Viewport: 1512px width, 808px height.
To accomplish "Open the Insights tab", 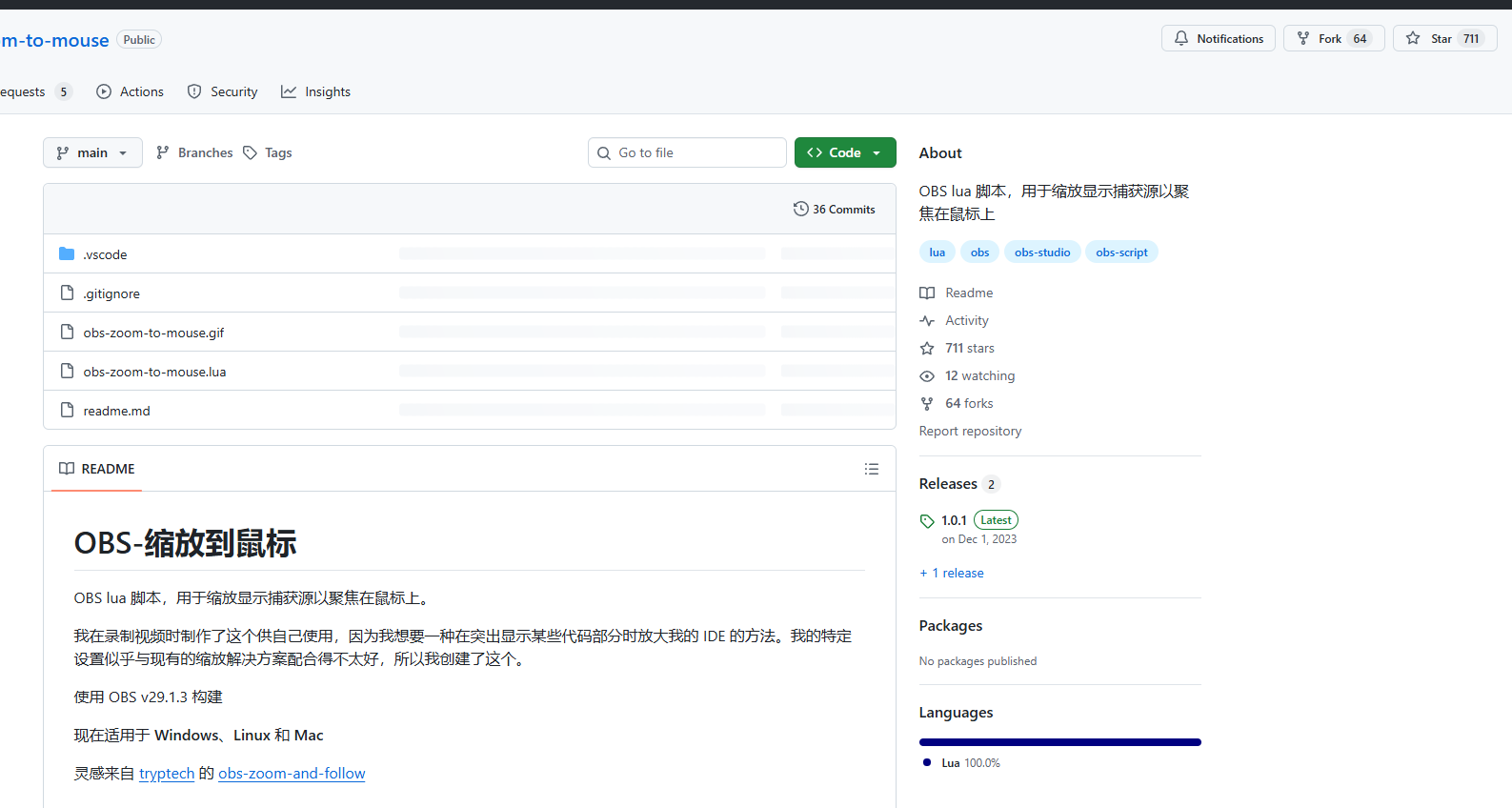I will pyautogui.click(x=316, y=91).
